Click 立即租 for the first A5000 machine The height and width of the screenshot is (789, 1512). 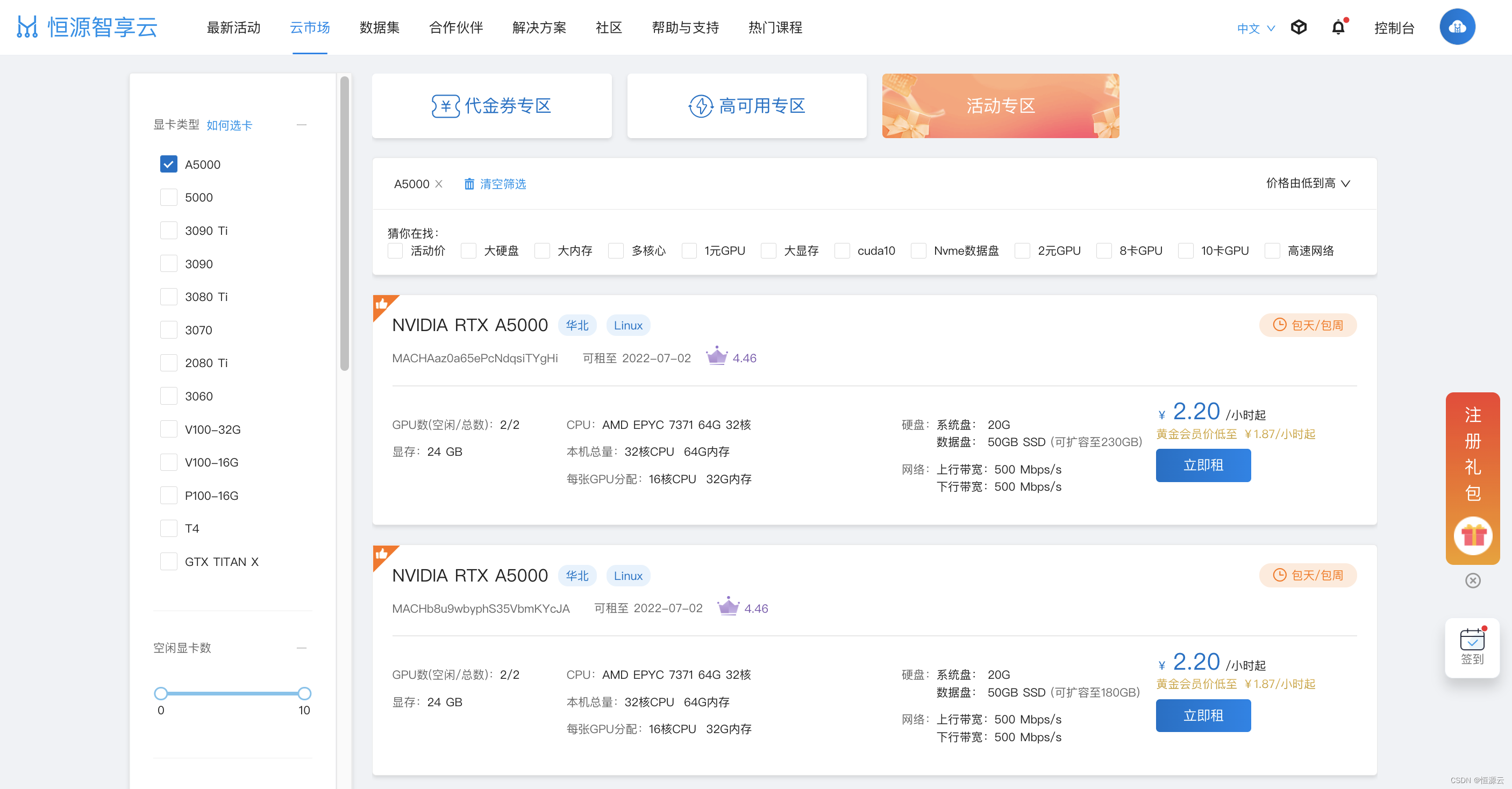pyautogui.click(x=1203, y=465)
